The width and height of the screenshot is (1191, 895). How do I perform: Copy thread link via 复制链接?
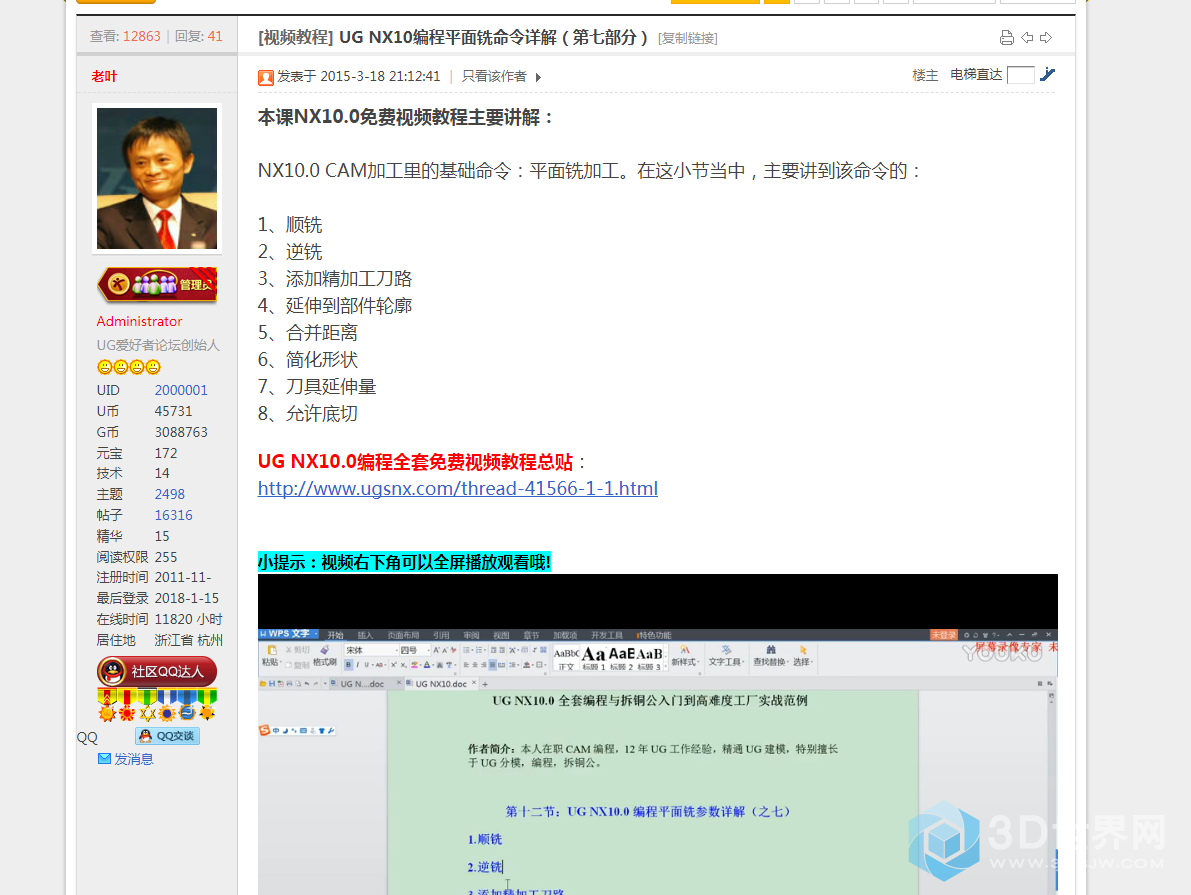687,38
